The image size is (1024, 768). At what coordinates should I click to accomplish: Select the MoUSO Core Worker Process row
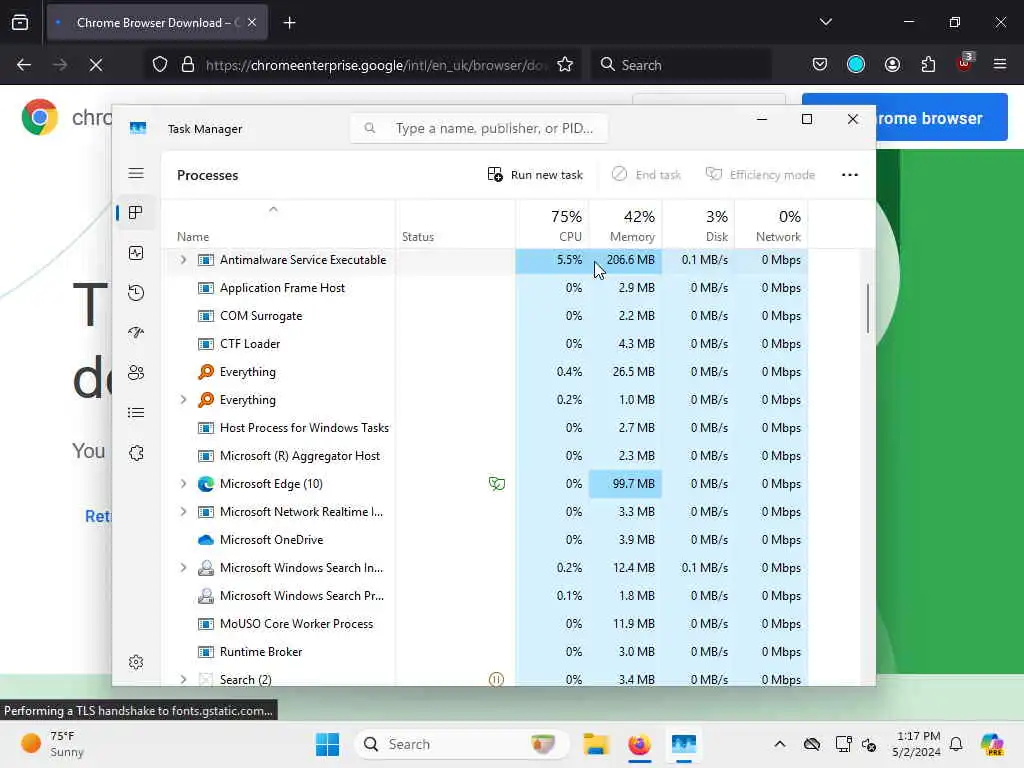tap(485, 624)
